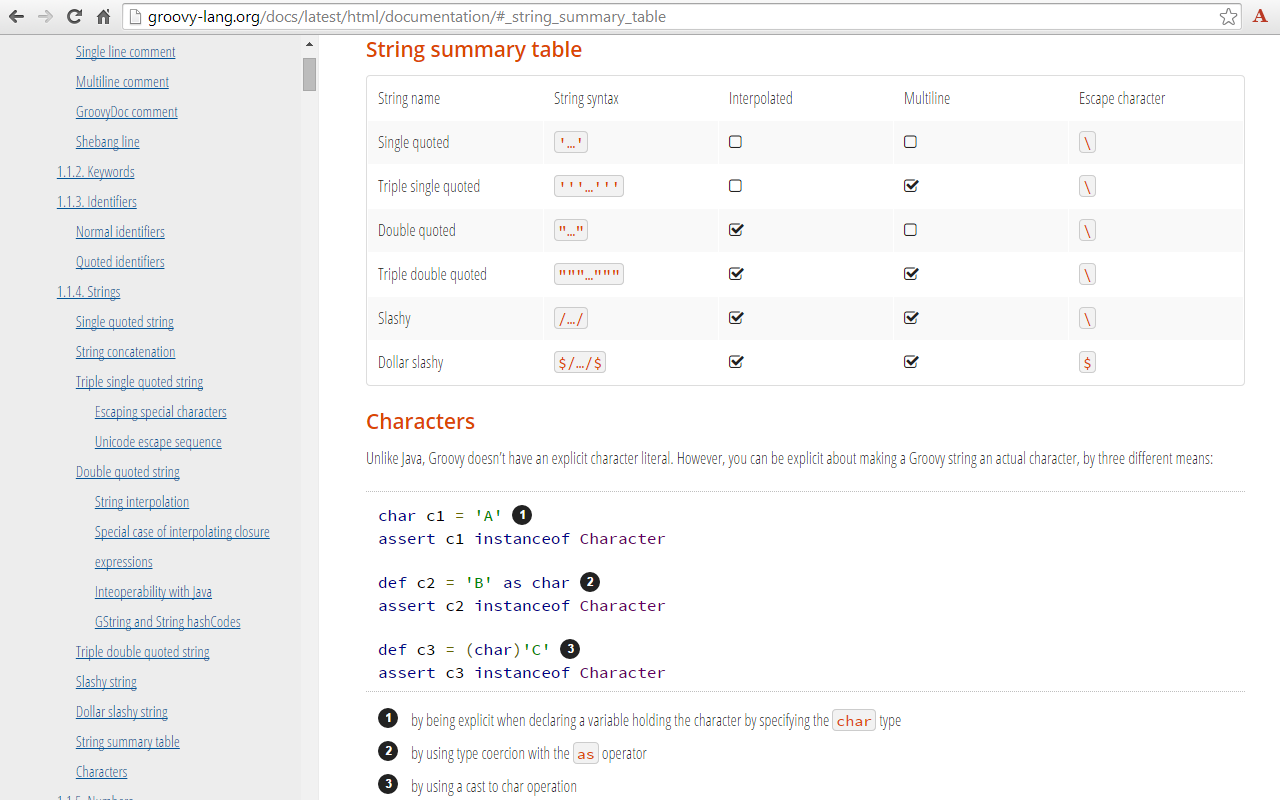Open the String summary table sidebar link
This screenshot has height=800, width=1280.
click(127, 741)
